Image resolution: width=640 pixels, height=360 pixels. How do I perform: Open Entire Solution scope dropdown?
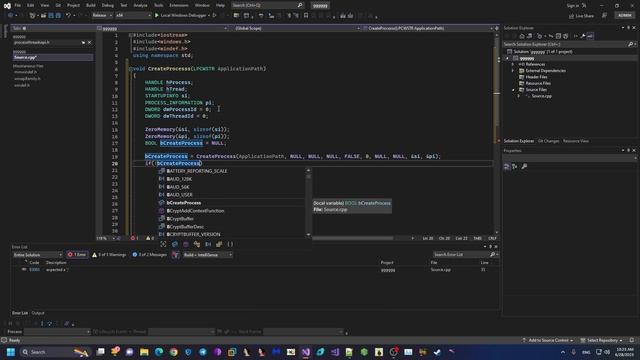[38, 255]
